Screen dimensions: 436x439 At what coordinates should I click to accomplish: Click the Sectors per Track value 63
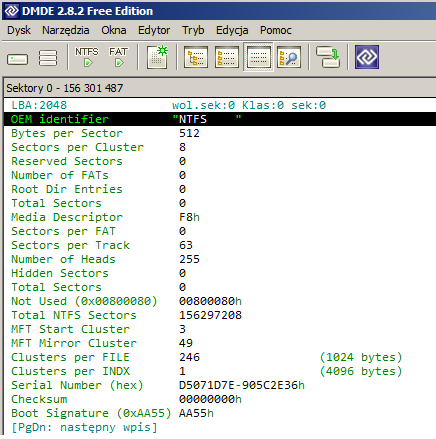click(186, 245)
